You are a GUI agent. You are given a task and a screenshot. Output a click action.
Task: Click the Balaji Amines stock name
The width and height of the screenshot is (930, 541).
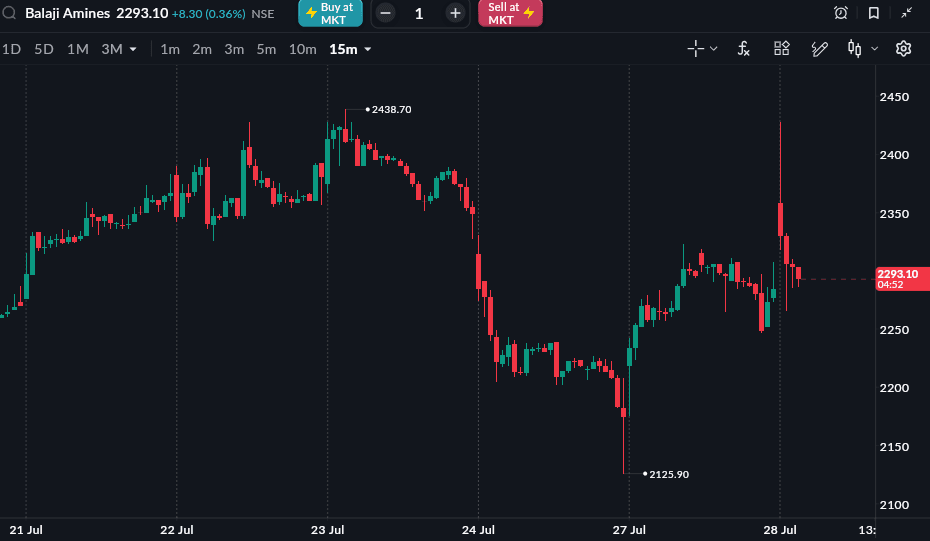point(68,13)
